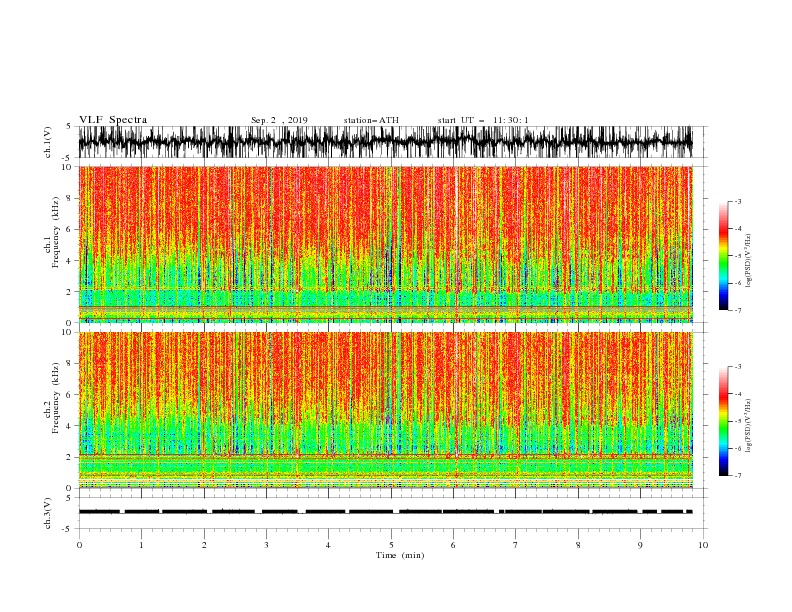Click the upper PSD color scale bar
This screenshot has width=792, height=612.
pos(723,256)
